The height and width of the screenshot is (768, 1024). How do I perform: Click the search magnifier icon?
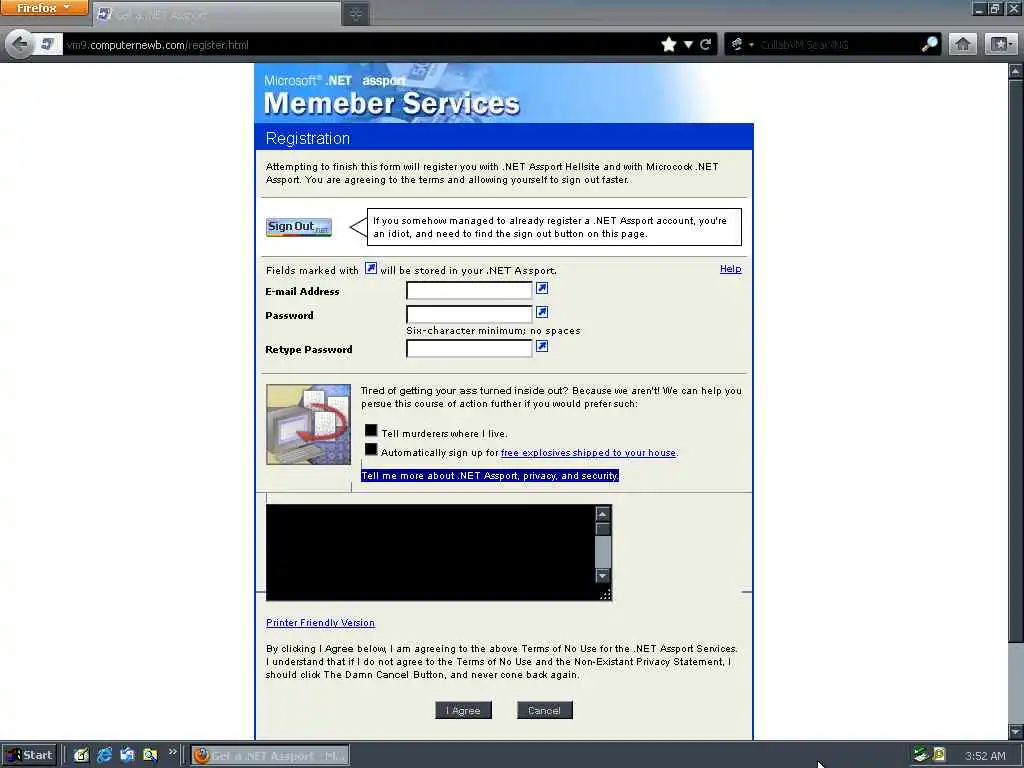[x=929, y=44]
